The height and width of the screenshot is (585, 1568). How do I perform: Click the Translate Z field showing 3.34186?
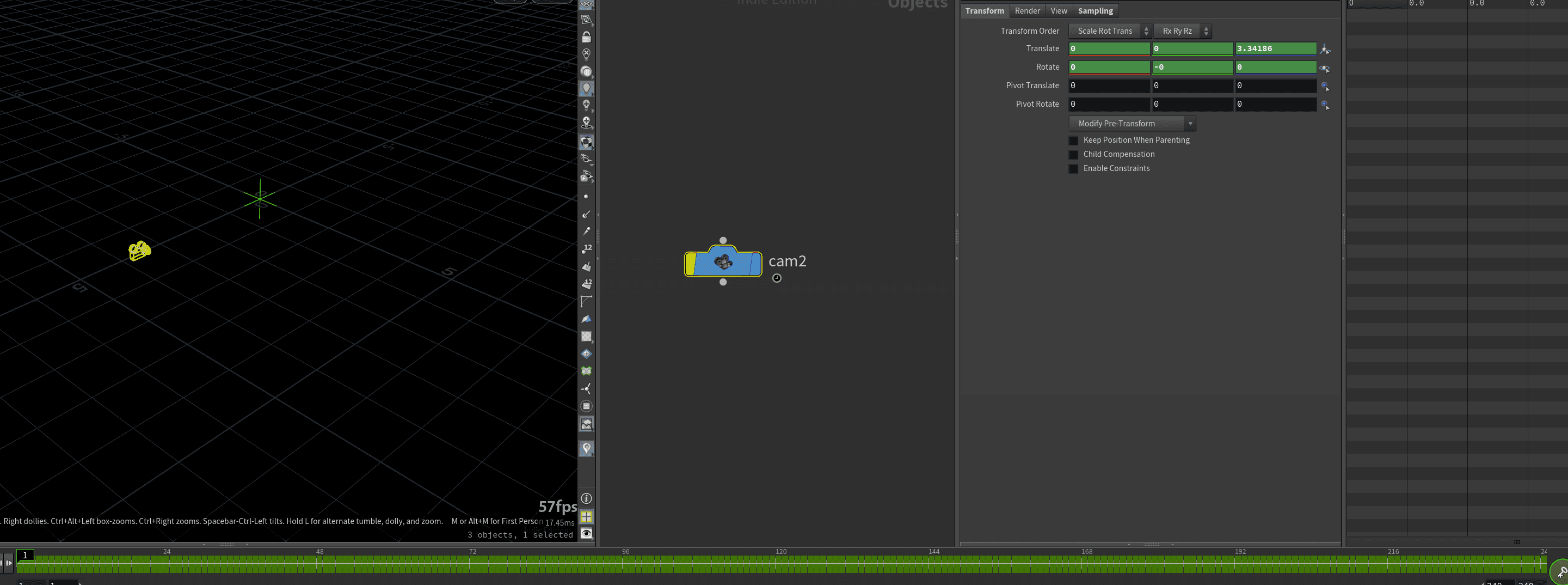1275,49
